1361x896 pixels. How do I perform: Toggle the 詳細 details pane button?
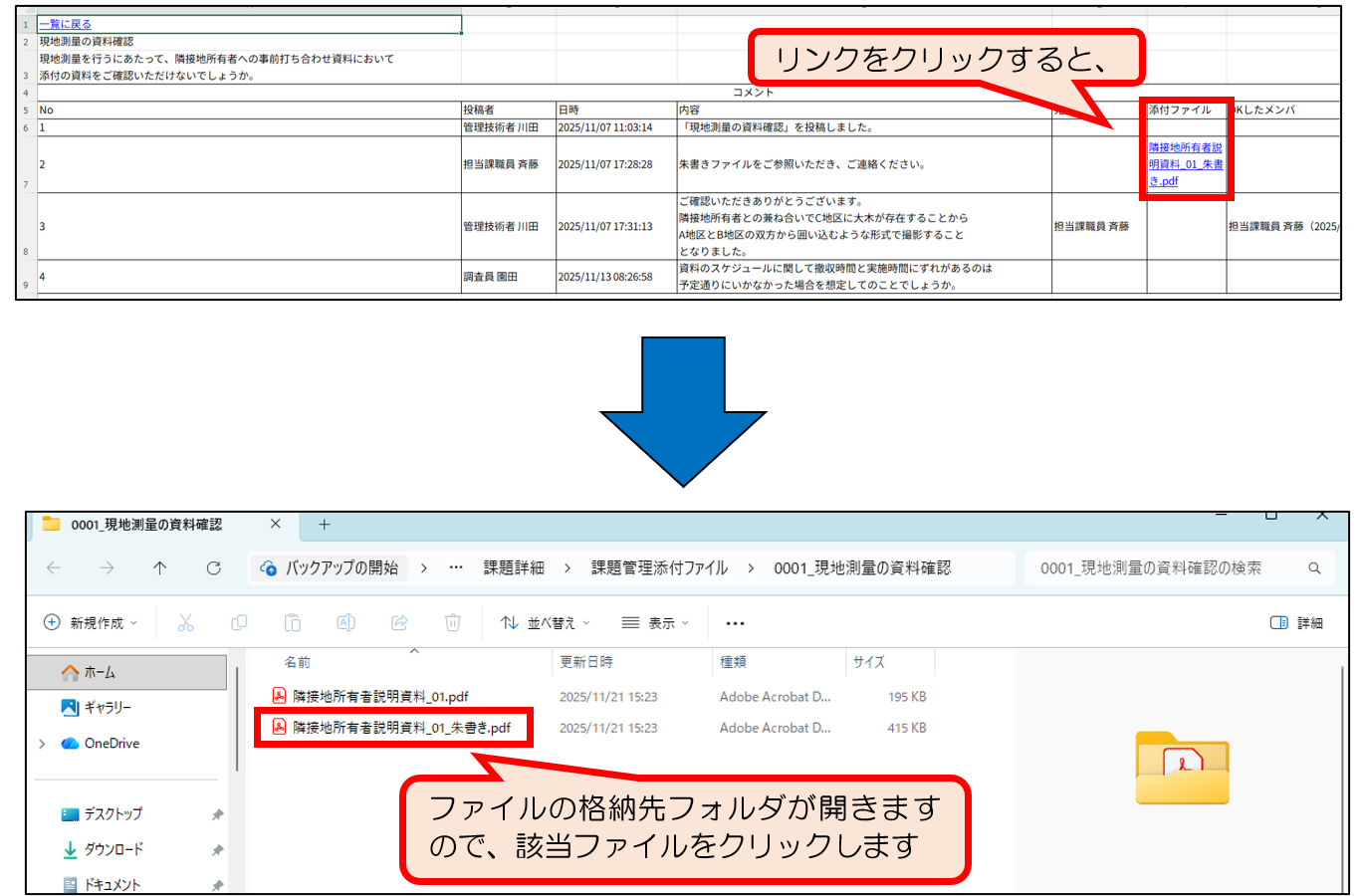point(1296,623)
